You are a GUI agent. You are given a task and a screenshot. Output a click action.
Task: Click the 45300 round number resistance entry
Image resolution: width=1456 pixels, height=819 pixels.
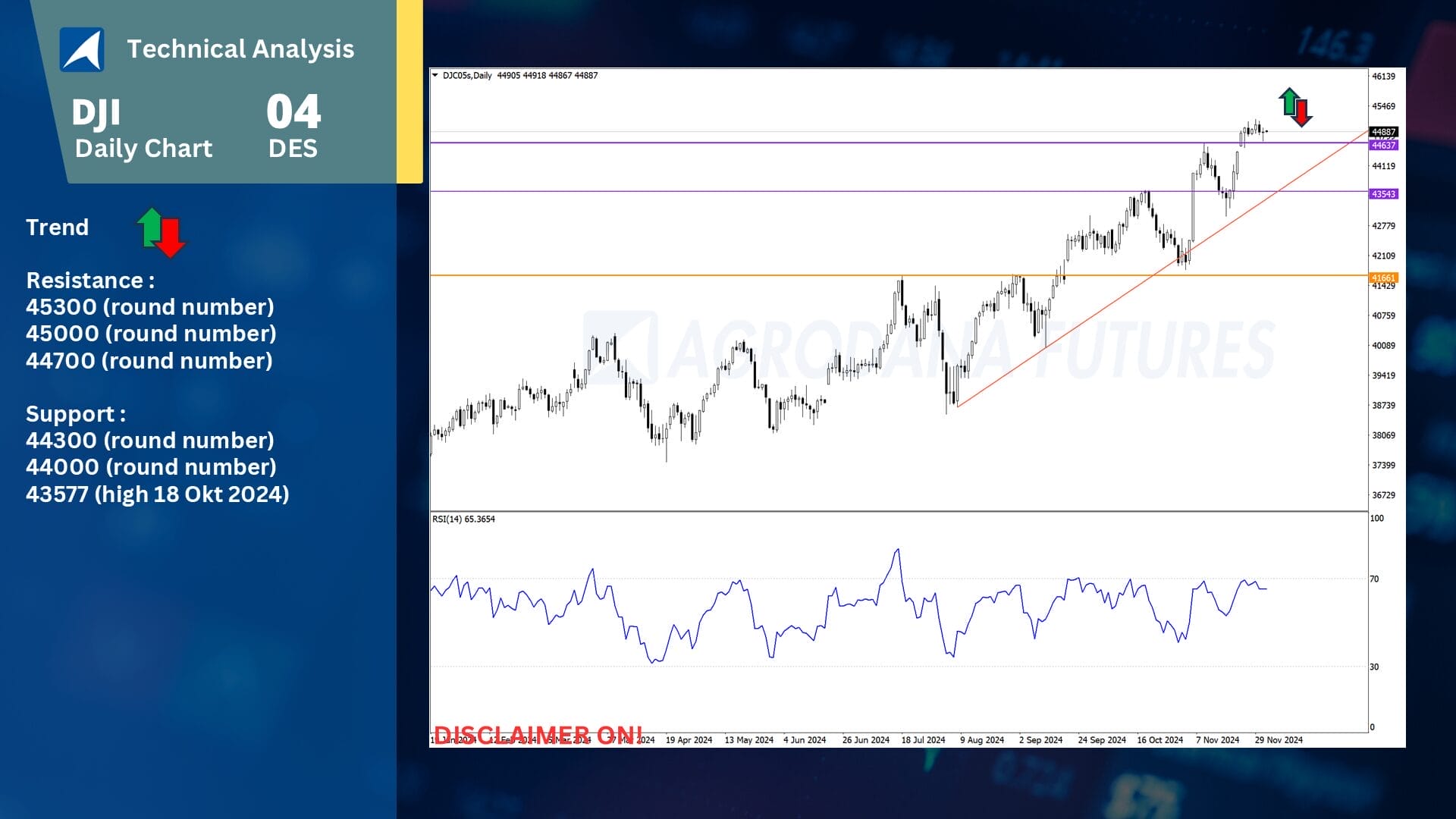click(x=150, y=307)
